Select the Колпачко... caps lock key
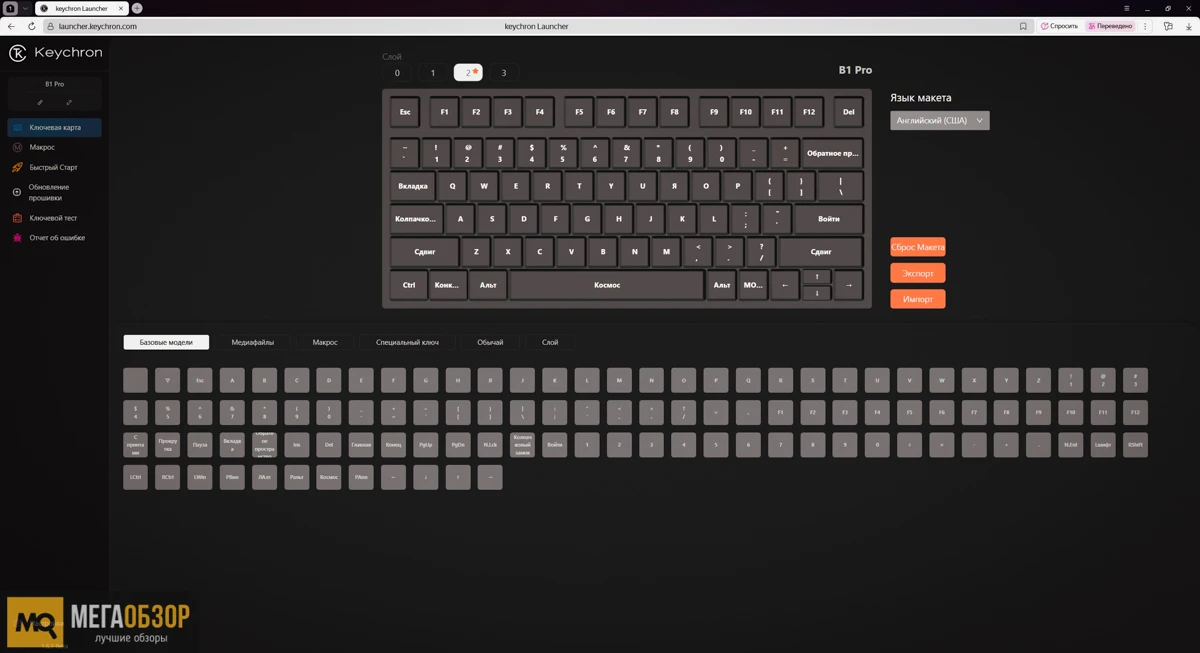Screen dimensions: 1200x653 (x=416, y=218)
